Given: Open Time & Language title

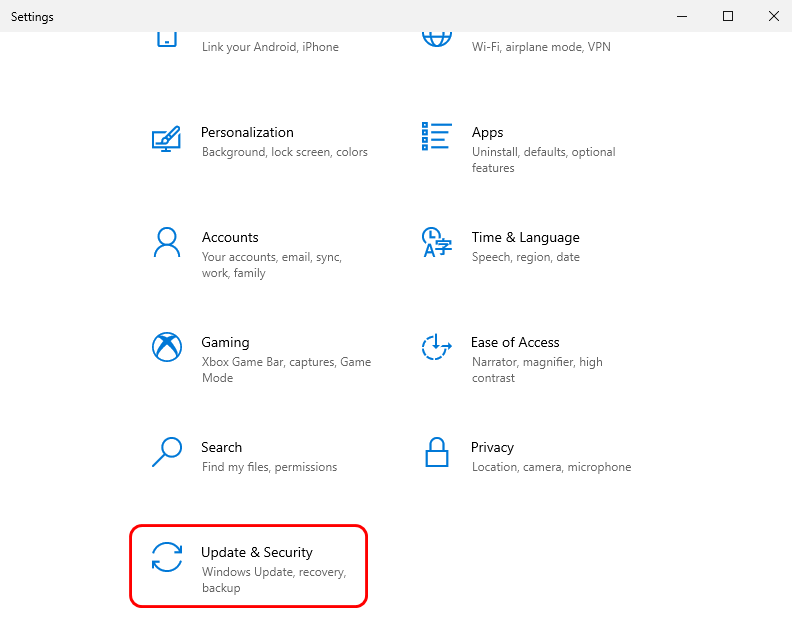Looking at the screenshot, I should 525,237.
